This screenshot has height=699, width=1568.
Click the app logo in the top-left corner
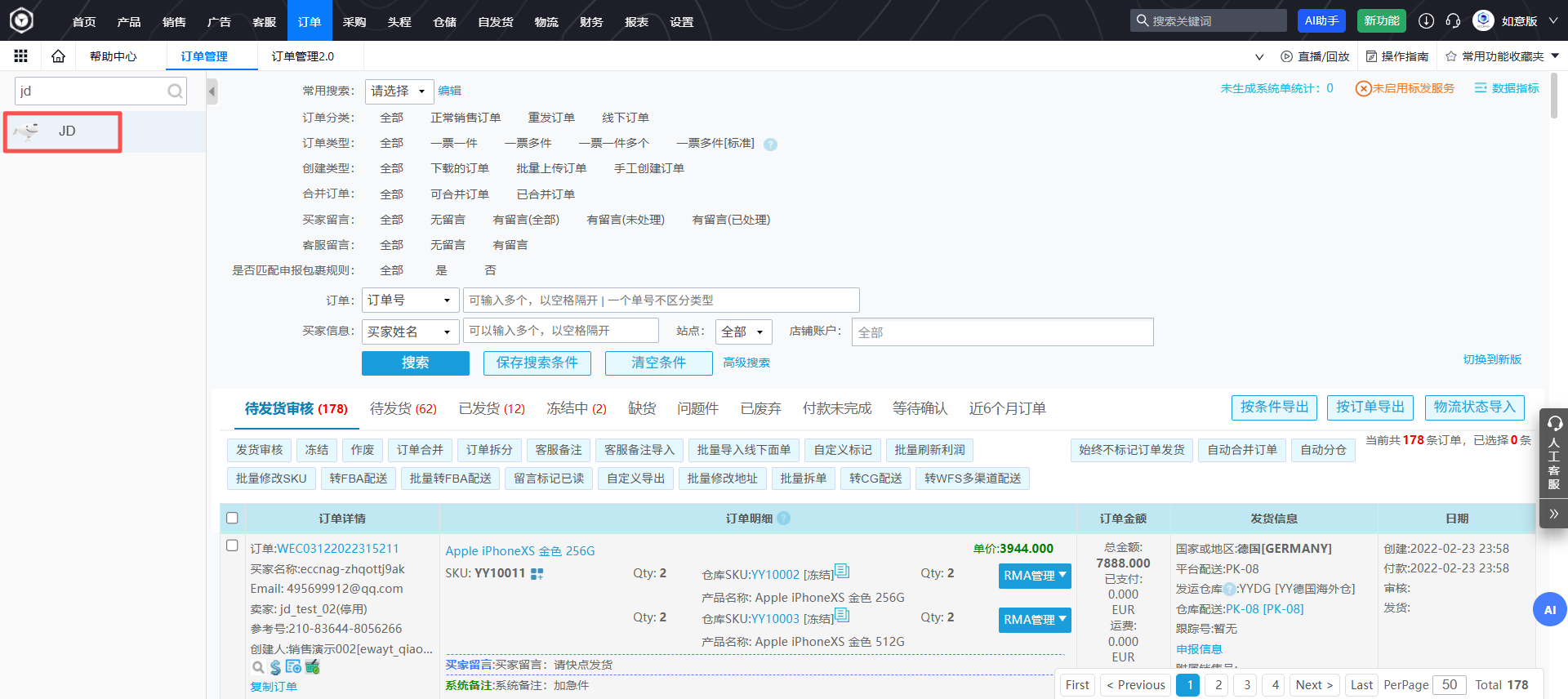tap(21, 20)
